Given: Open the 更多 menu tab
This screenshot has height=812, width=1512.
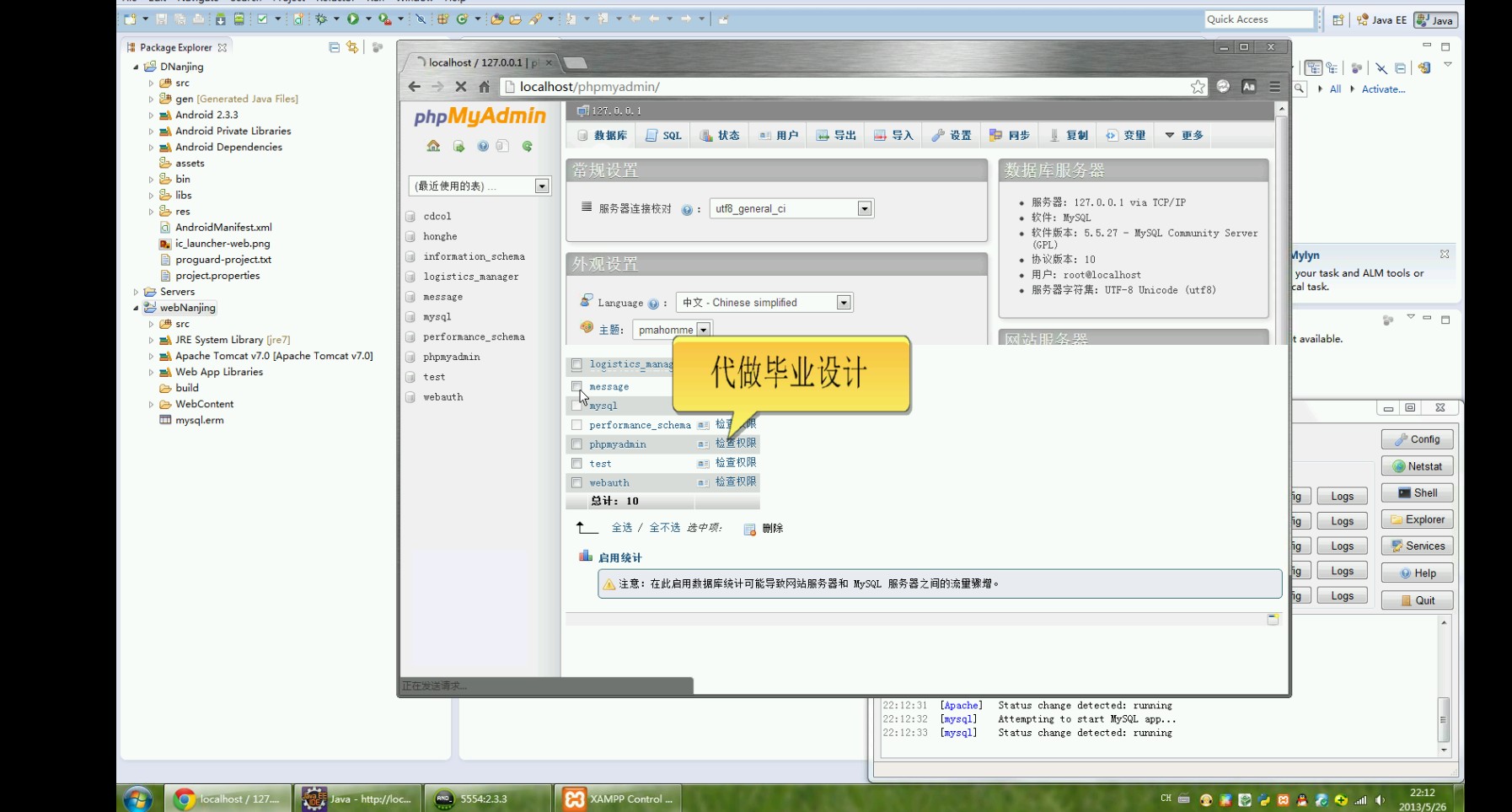Looking at the screenshot, I should click(x=1183, y=135).
